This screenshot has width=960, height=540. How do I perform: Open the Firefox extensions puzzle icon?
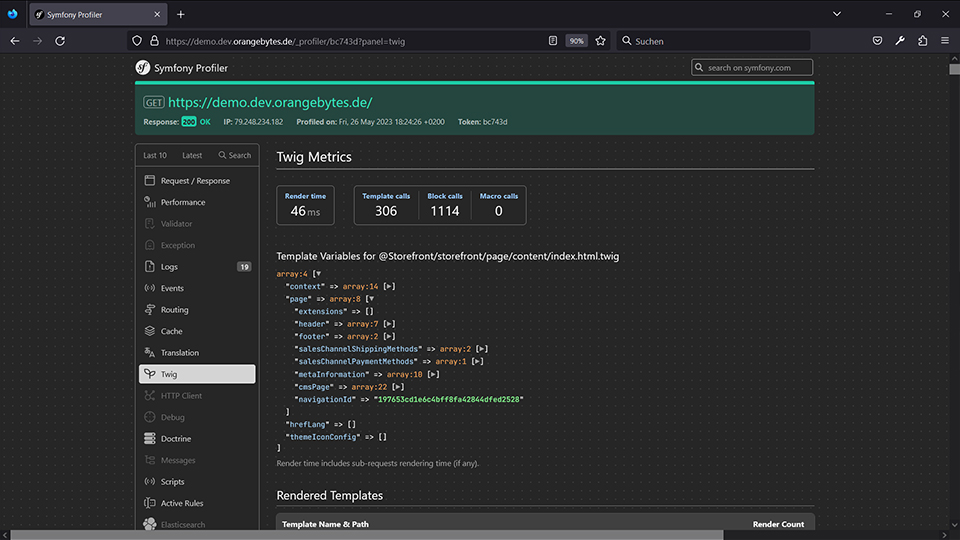click(922, 41)
